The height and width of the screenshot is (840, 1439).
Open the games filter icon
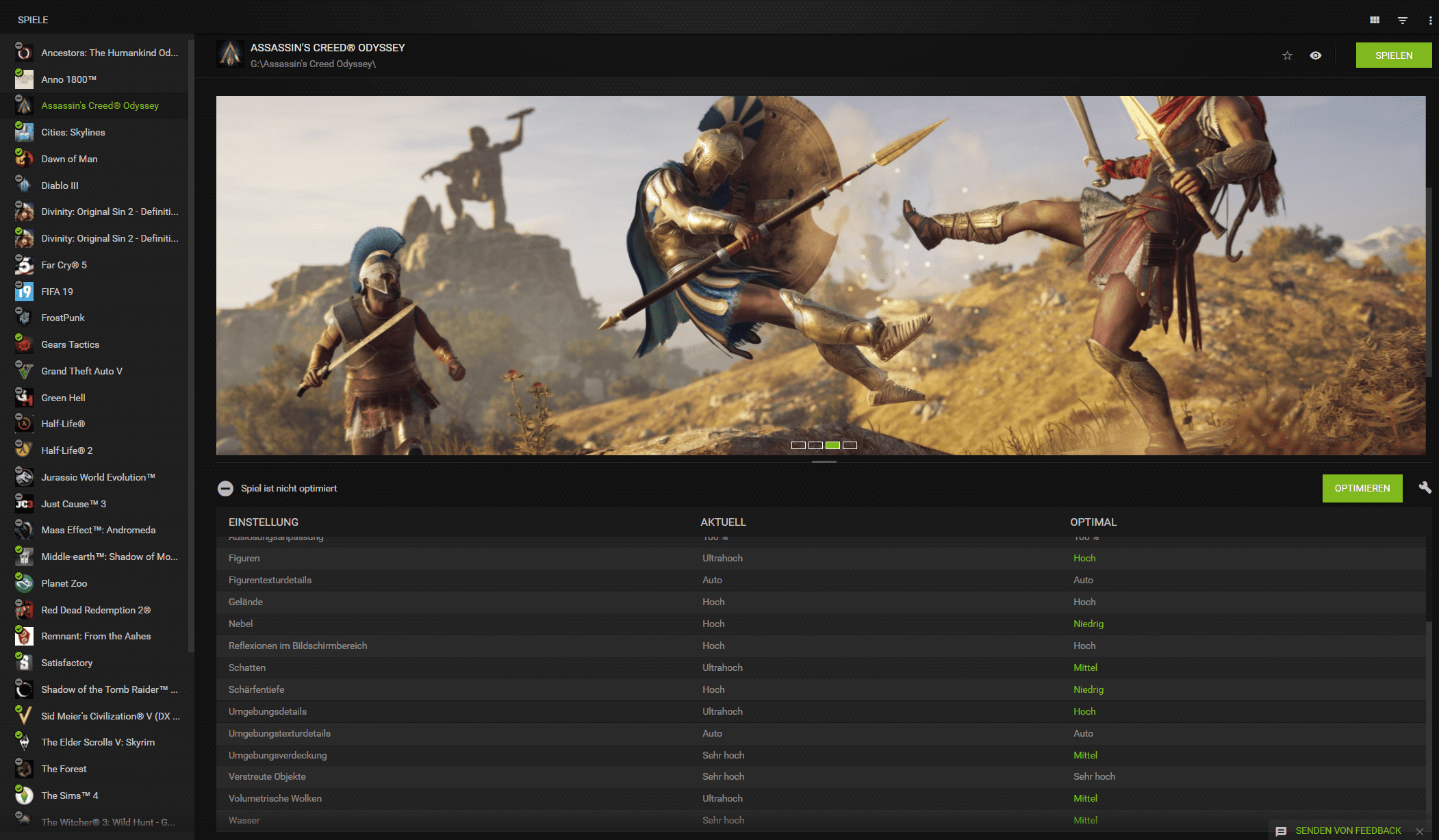(1402, 20)
